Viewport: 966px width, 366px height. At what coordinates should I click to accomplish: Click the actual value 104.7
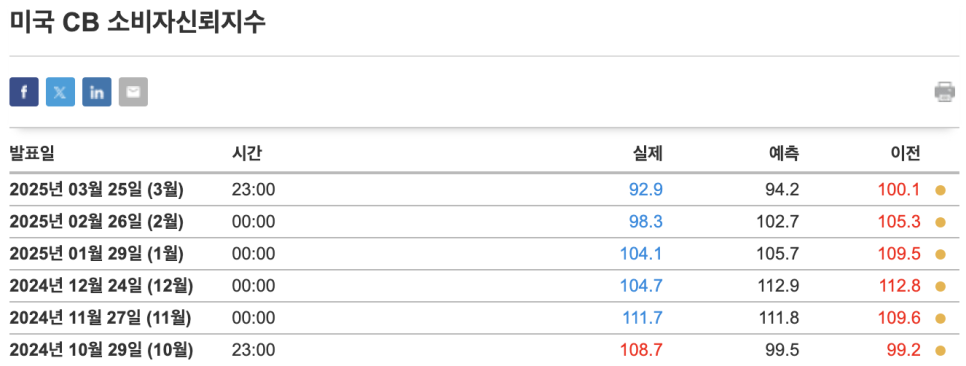click(x=641, y=286)
